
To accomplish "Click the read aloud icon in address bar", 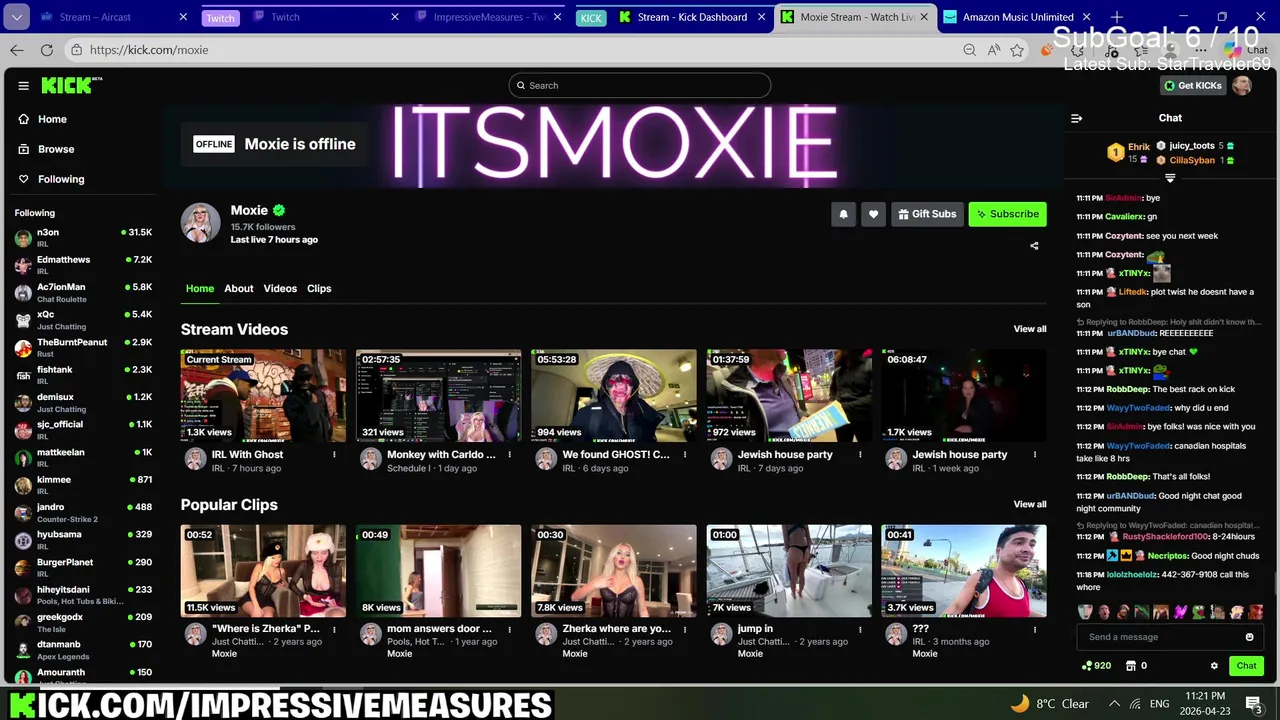I will (993, 50).
